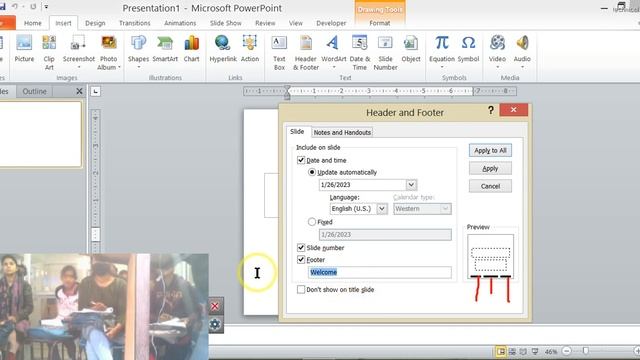Open the Slide Show ribbon tab
Viewport: 640px width, 360px height.
[226, 23]
